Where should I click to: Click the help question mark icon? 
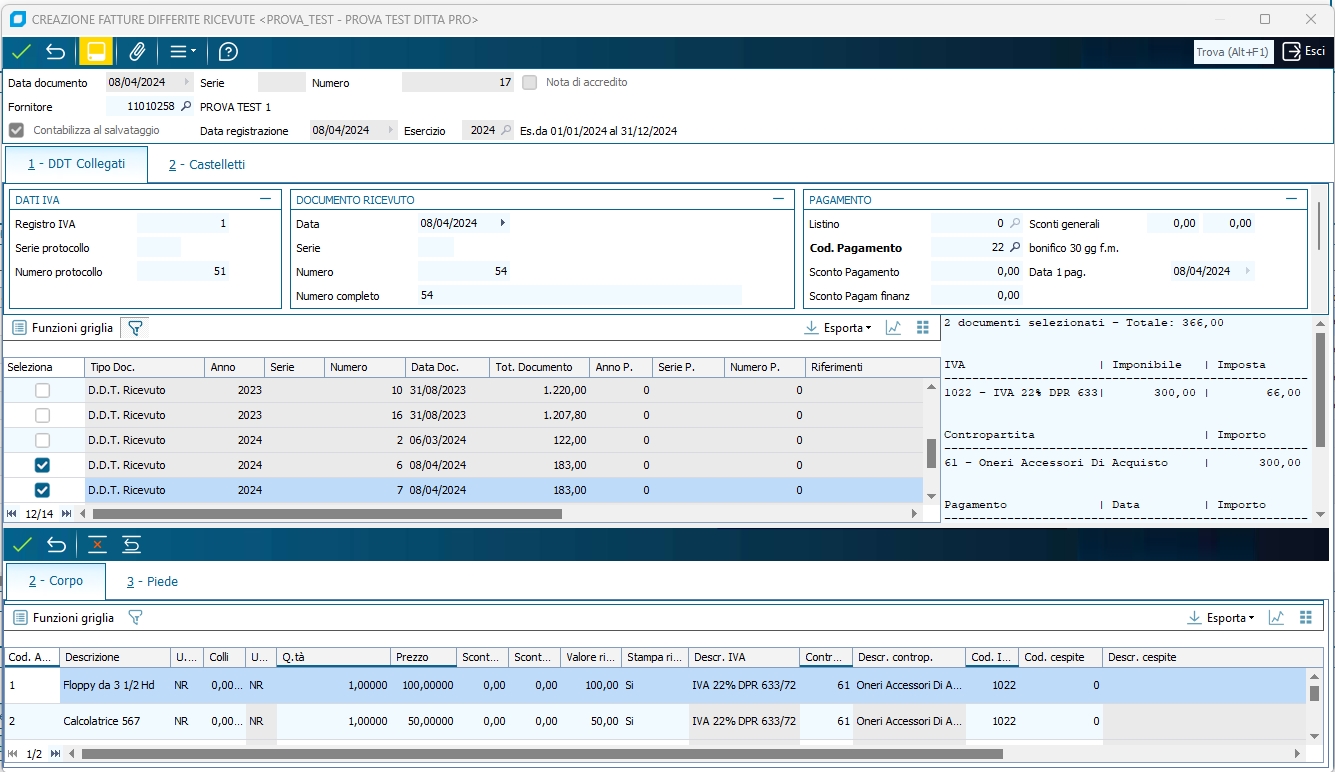pyautogui.click(x=228, y=52)
